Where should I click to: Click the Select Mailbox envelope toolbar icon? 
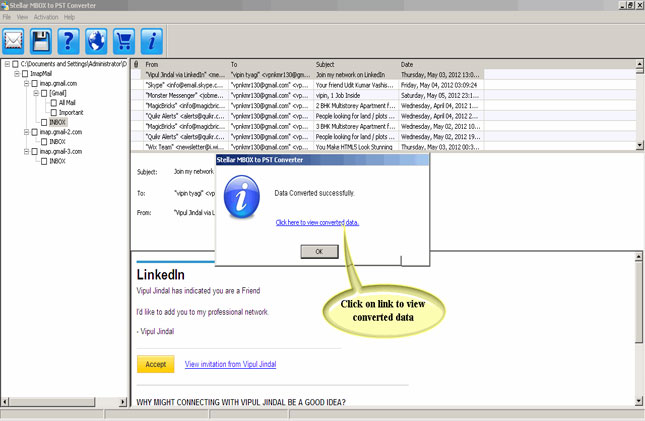pos(13,41)
